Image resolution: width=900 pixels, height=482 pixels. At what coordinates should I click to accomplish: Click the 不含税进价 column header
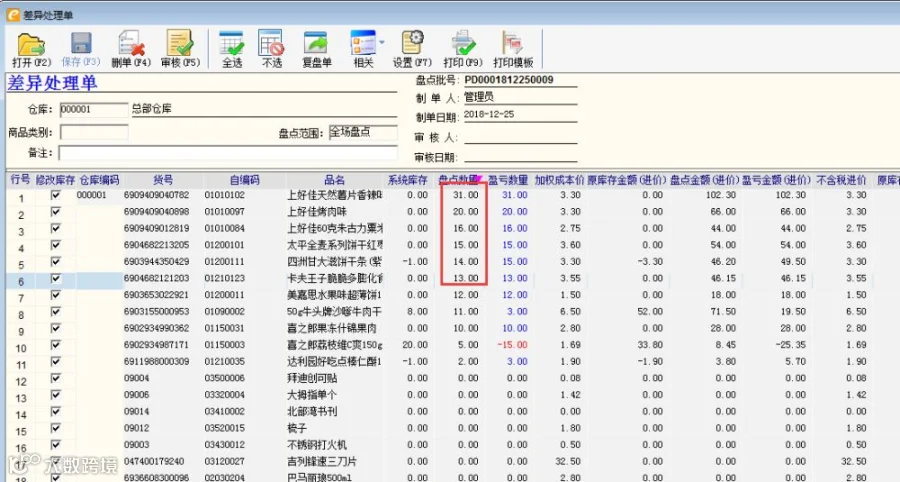pos(841,180)
